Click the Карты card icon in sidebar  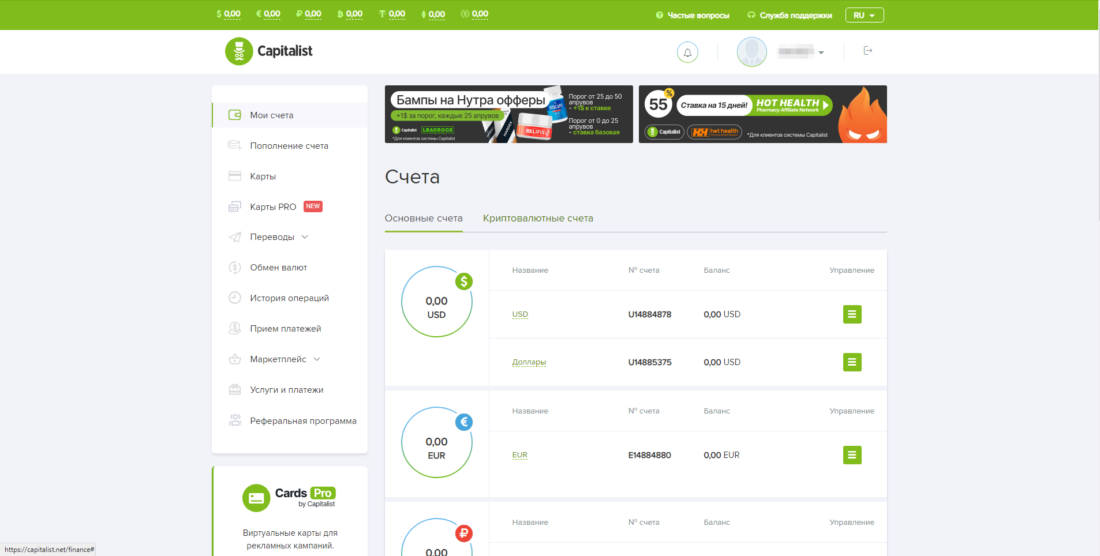tap(234, 176)
